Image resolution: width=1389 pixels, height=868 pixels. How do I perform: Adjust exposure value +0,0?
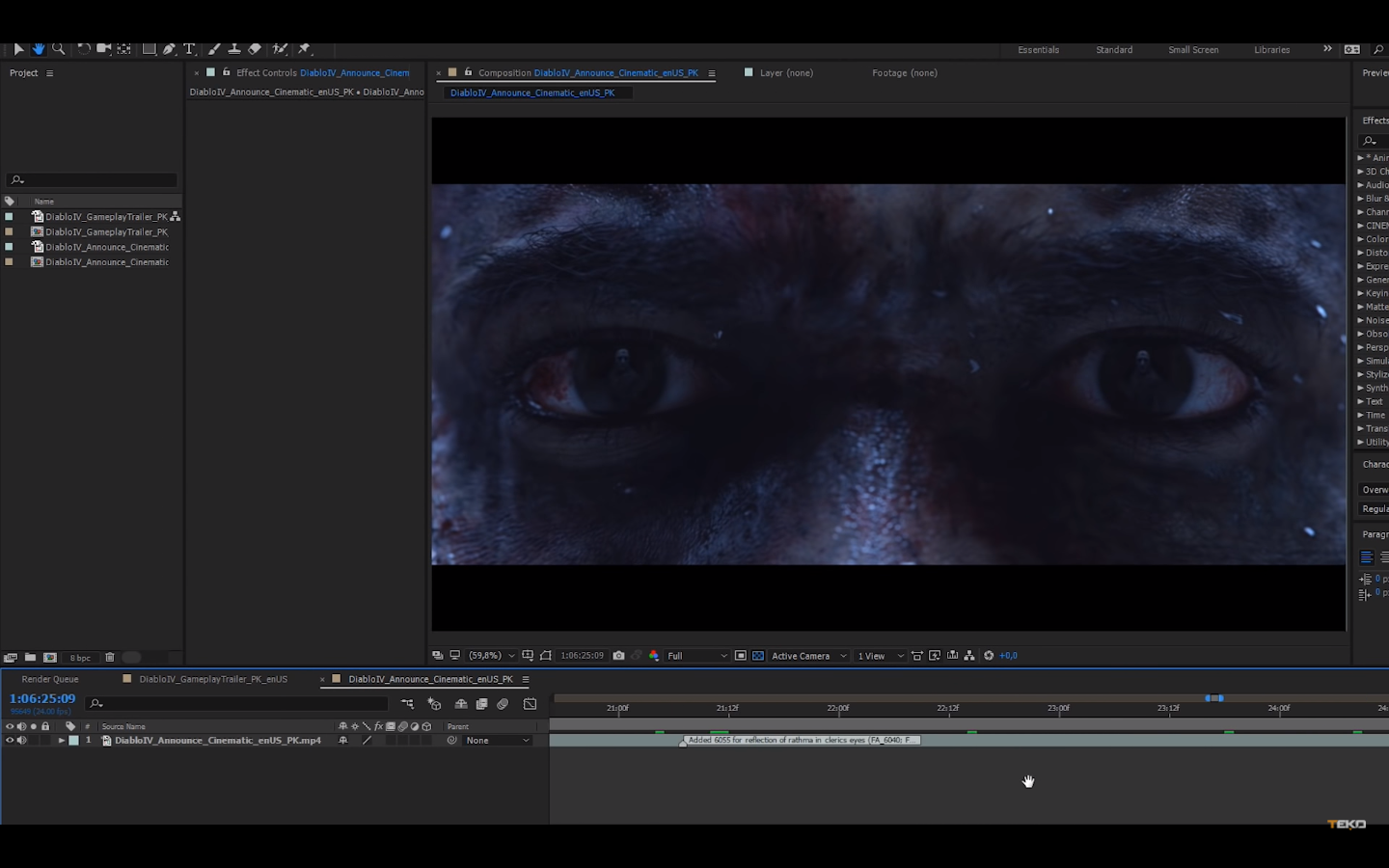pos(1009,656)
